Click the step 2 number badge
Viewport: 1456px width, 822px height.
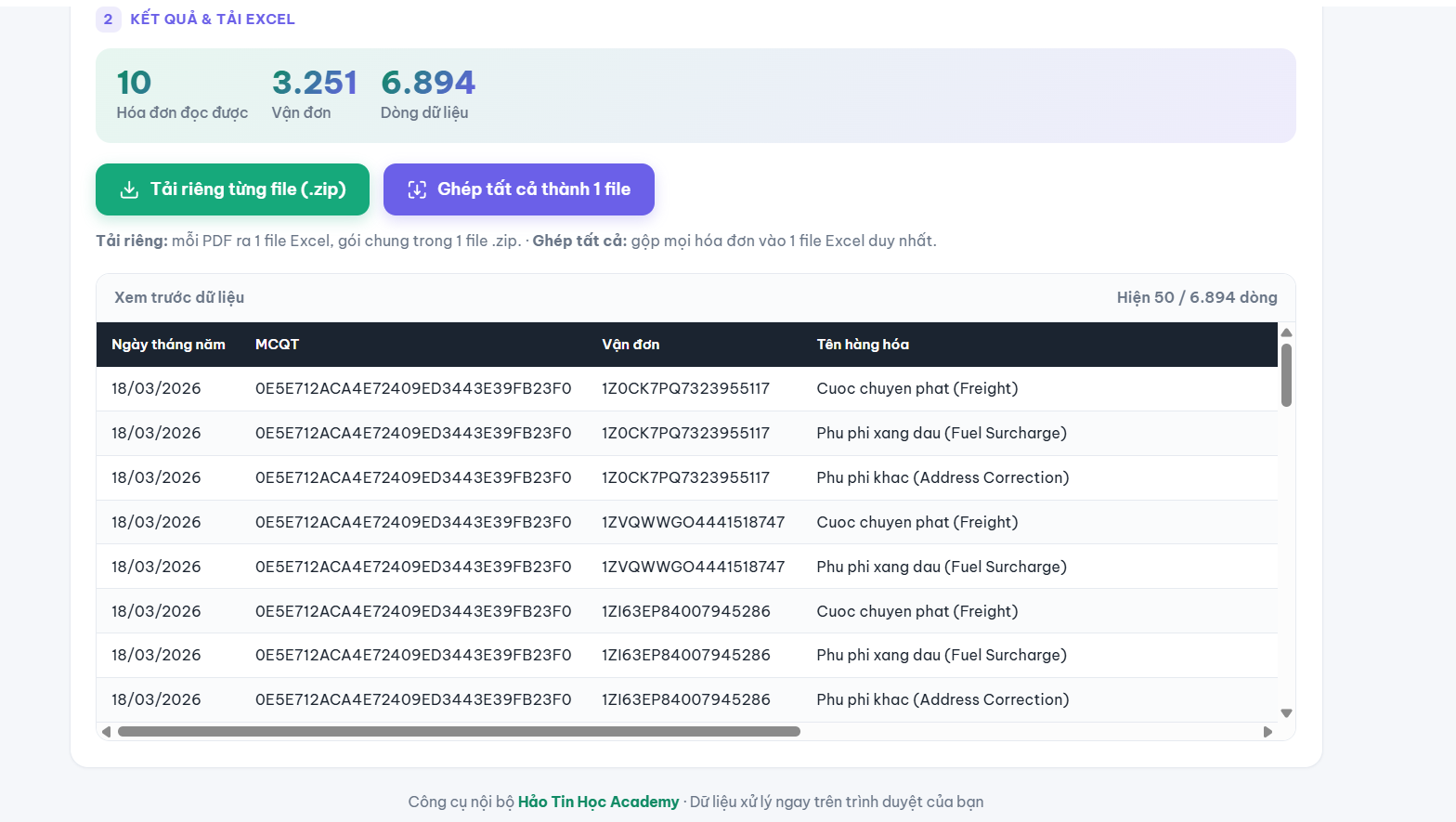click(108, 19)
